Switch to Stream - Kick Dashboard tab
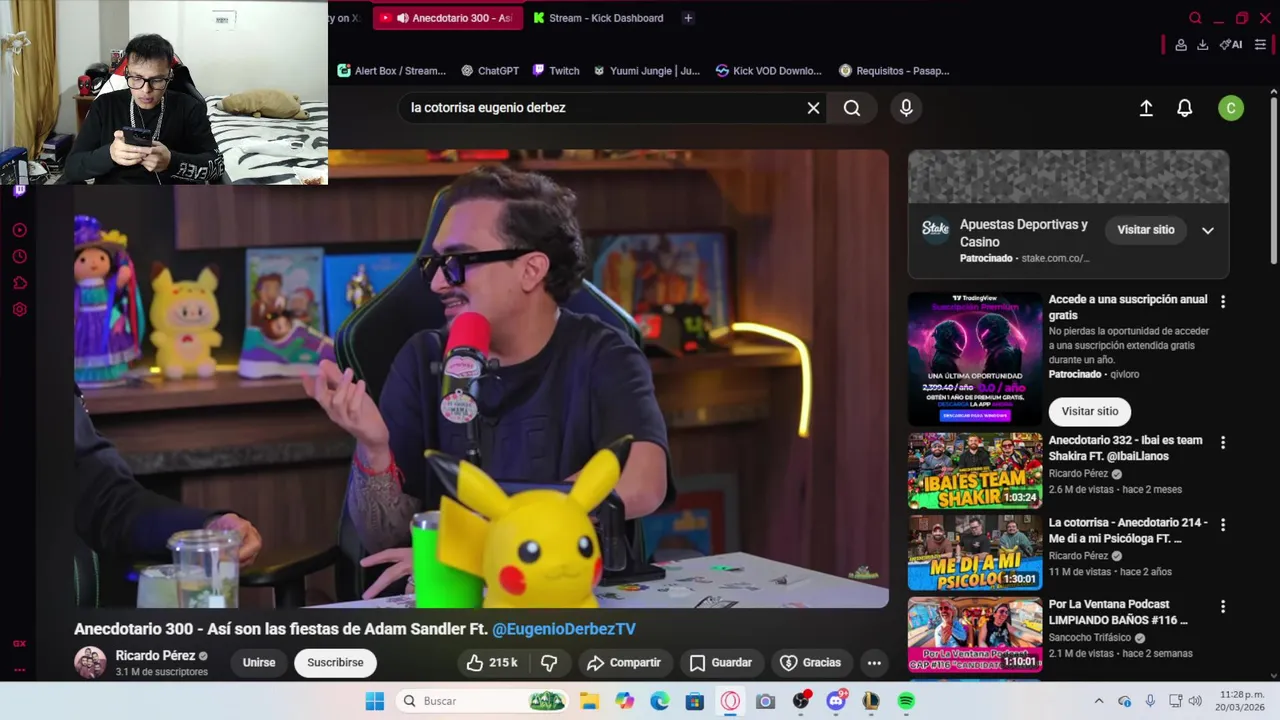The image size is (1280, 720). tap(598, 18)
